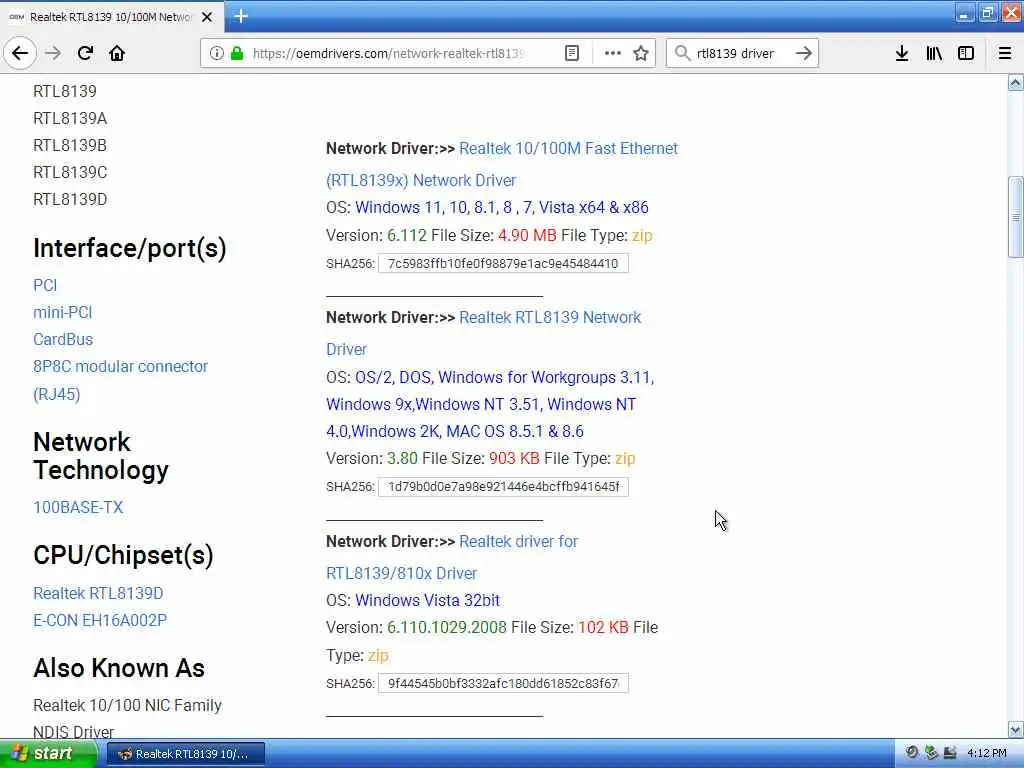Reload the current page
This screenshot has width=1024, height=768.
click(x=86, y=53)
